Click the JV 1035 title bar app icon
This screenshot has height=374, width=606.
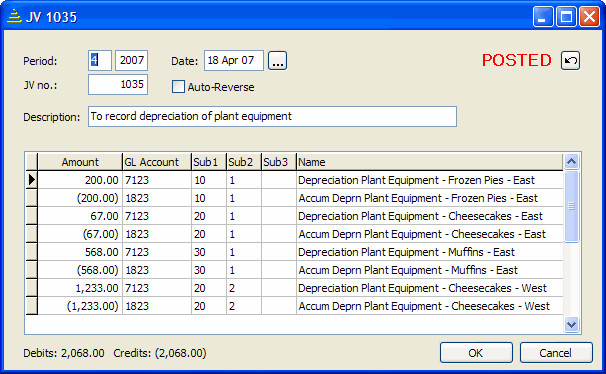point(14,17)
